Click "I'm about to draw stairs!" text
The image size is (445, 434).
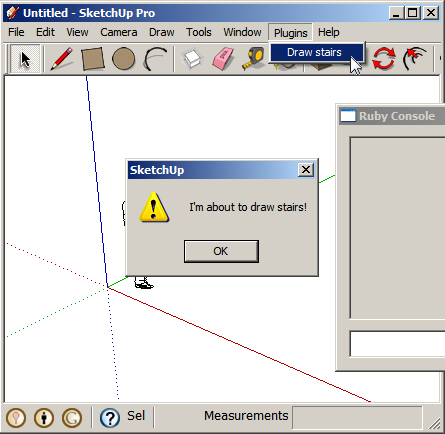[248, 207]
